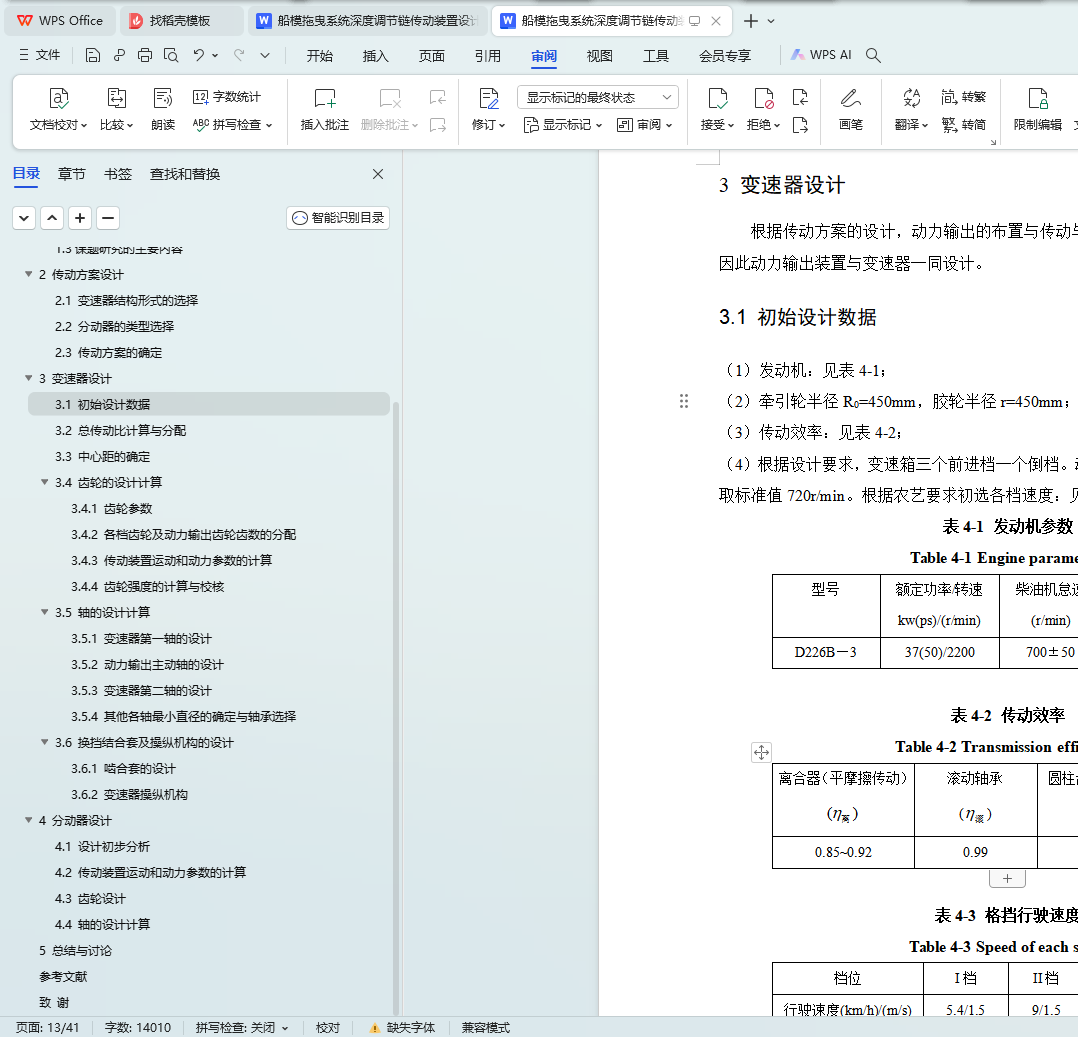The width and height of the screenshot is (1078, 1037).
Task: Open the 显示标记的最终状态 combo box
Action: [597, 97]
